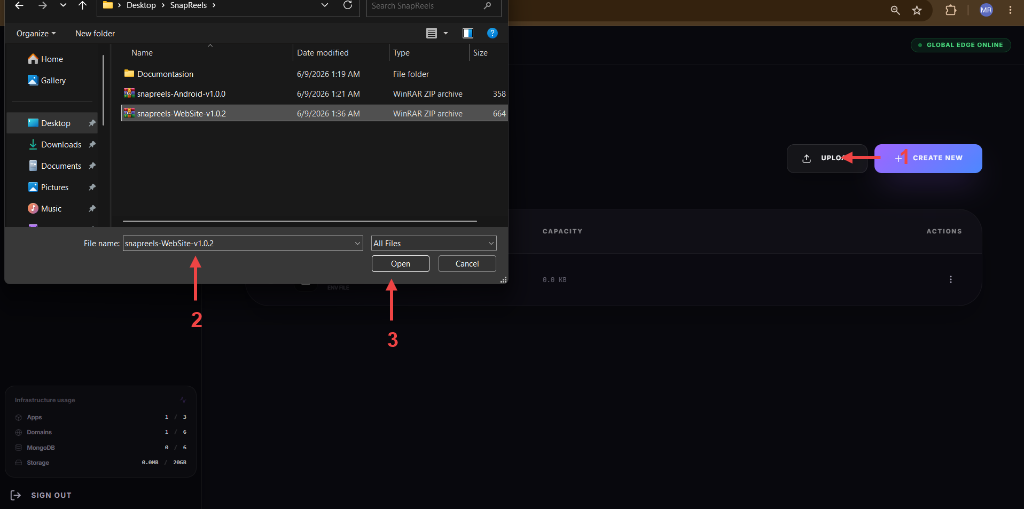Select Desktop in the navigation pane
Screen dimensions: 1024x509
[52, 123]
